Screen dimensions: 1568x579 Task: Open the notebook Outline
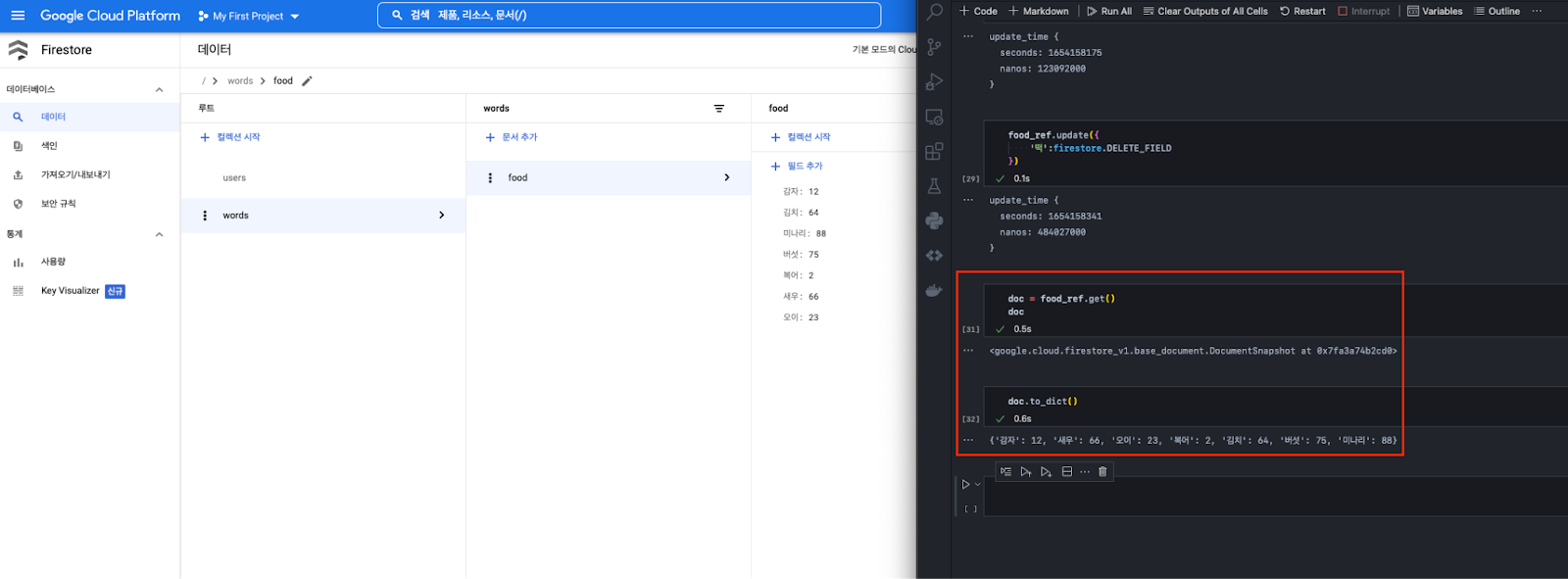[1497, 12]
